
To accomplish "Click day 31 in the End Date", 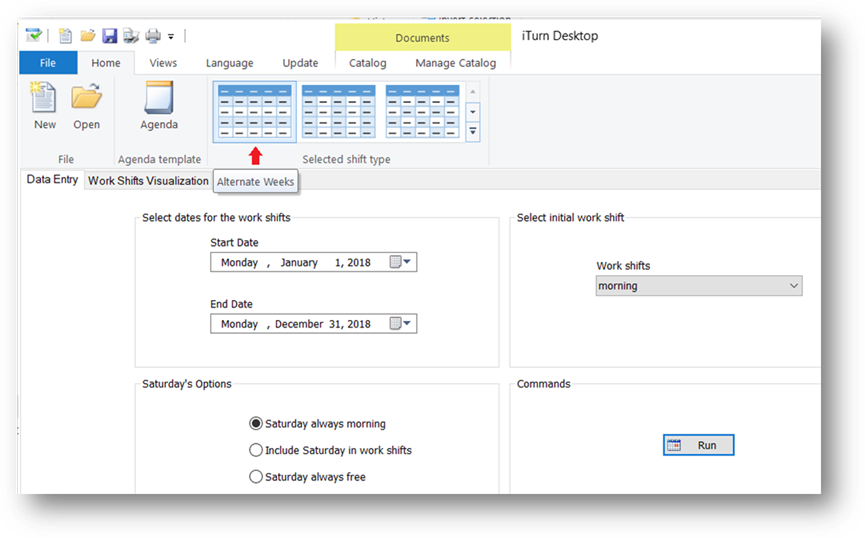I will pyautogui.click(x=335, y=324).
